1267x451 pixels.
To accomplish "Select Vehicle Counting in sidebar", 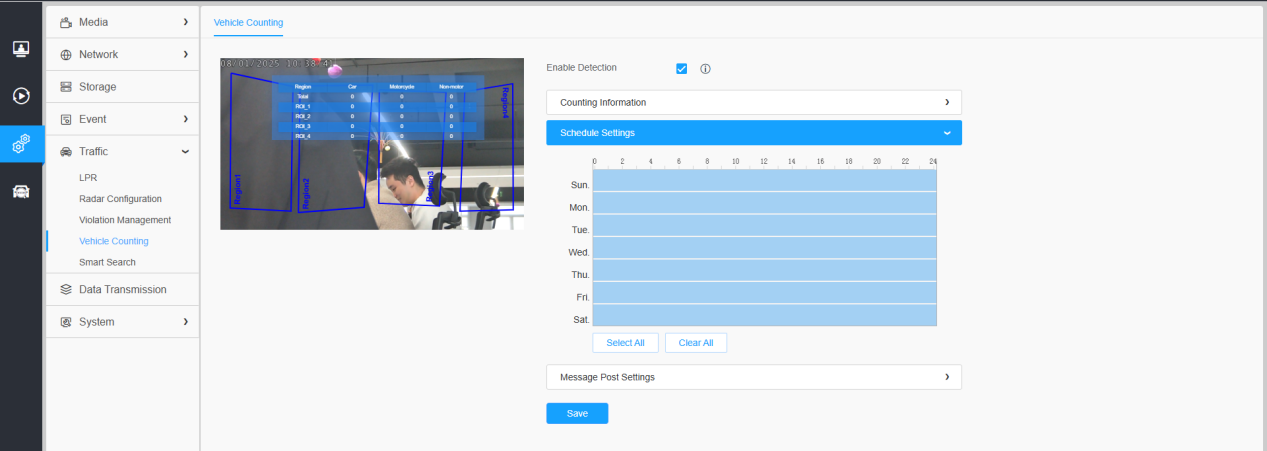I will (114, 241).
